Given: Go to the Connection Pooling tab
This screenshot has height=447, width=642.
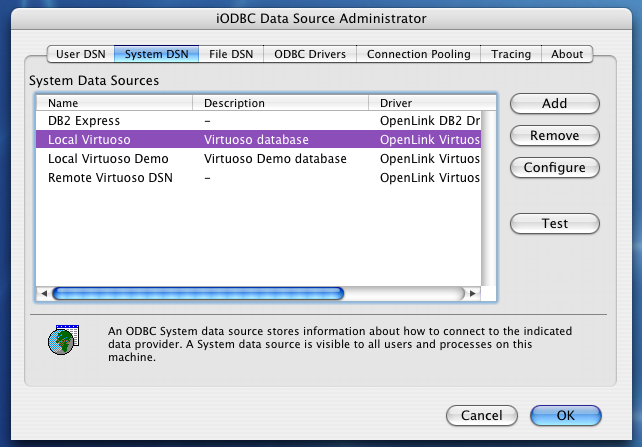Looking at the screenshot, I should click(x=418, y=54).
